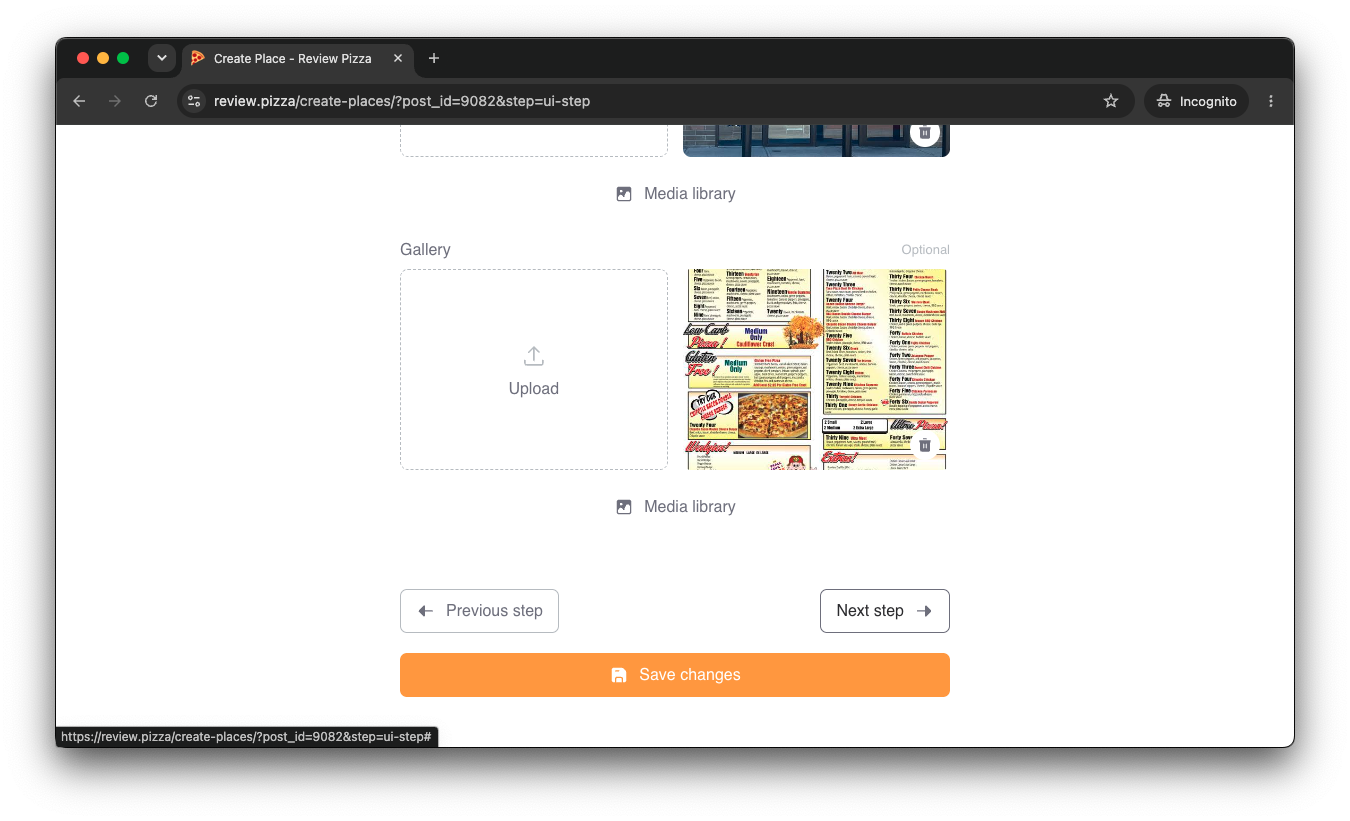Screen dimensions: 1350x821
Task: Reload the page
Action: point(151,101)
